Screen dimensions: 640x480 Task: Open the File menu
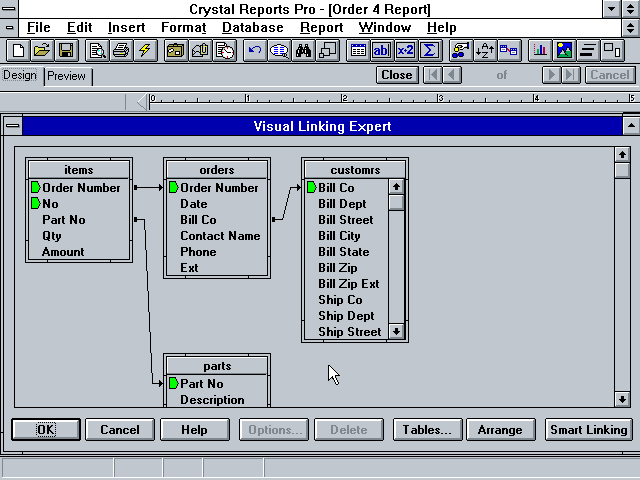38,27
